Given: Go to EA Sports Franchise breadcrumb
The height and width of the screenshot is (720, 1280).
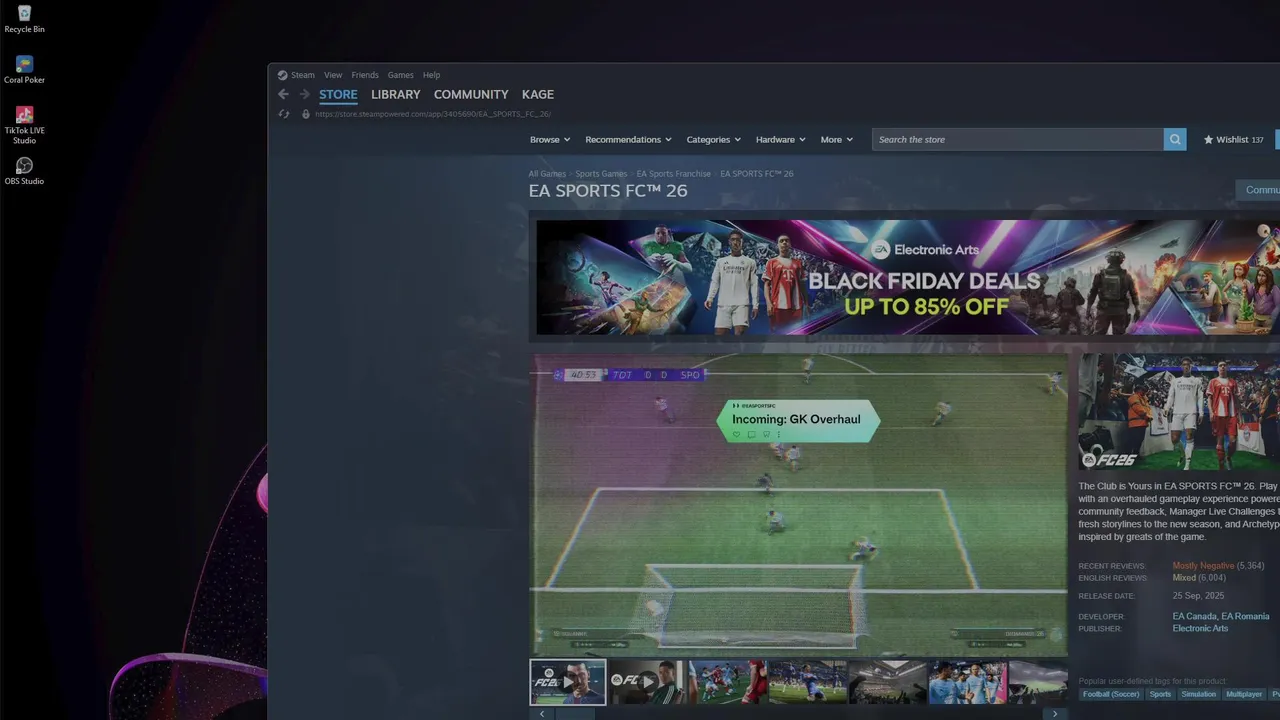Looking at the screenshot, I should pyautogui.click(x=674, y=174).
